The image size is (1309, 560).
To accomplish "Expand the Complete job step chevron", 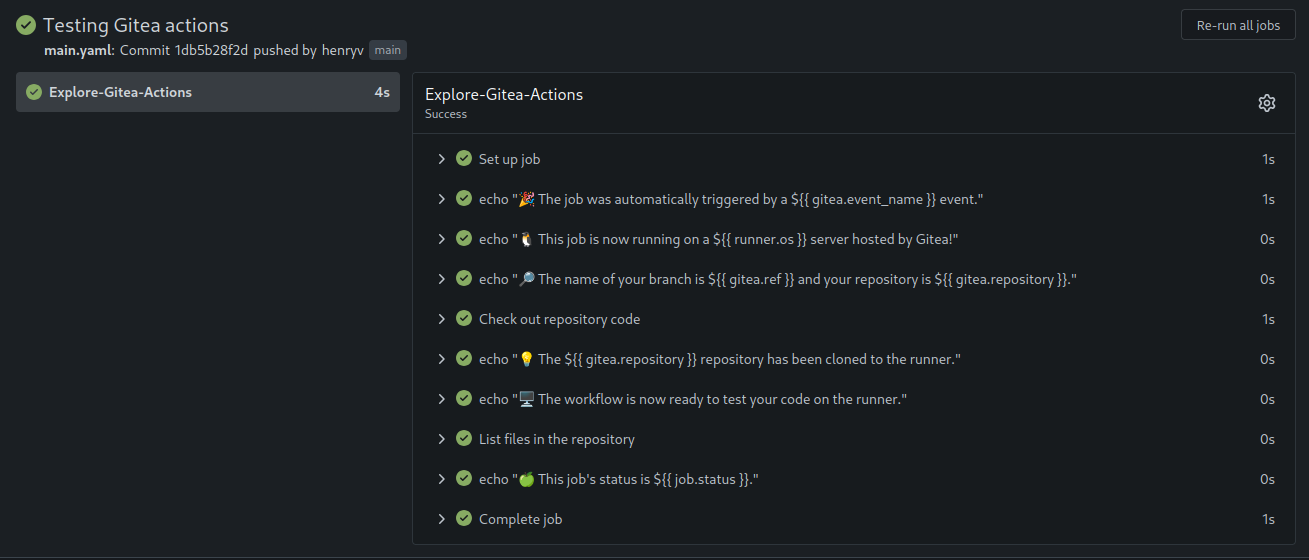I will tap(441, 519).
